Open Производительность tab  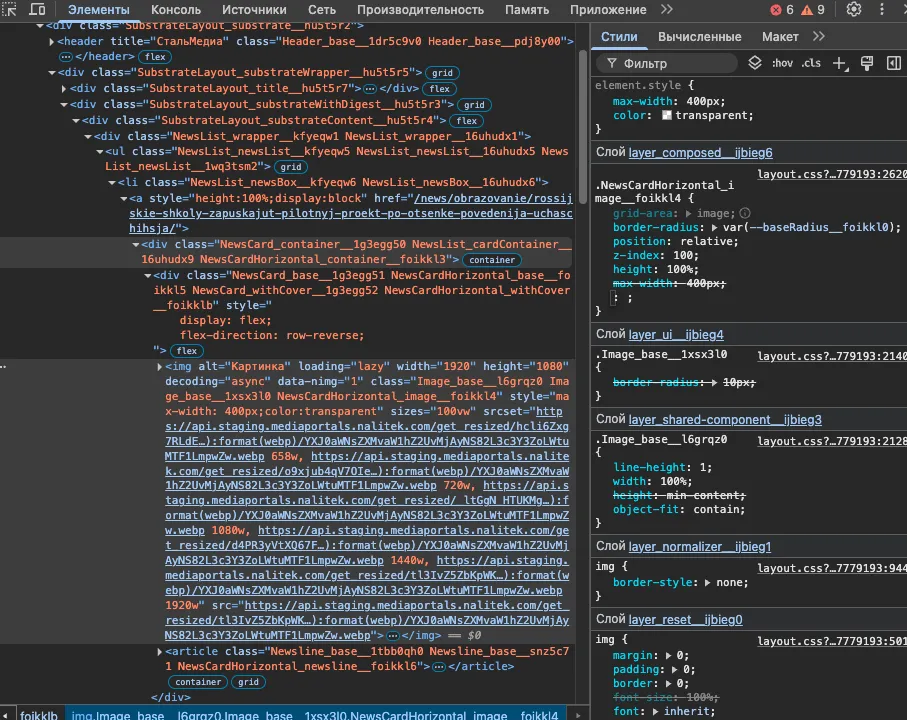click(420, 10)
